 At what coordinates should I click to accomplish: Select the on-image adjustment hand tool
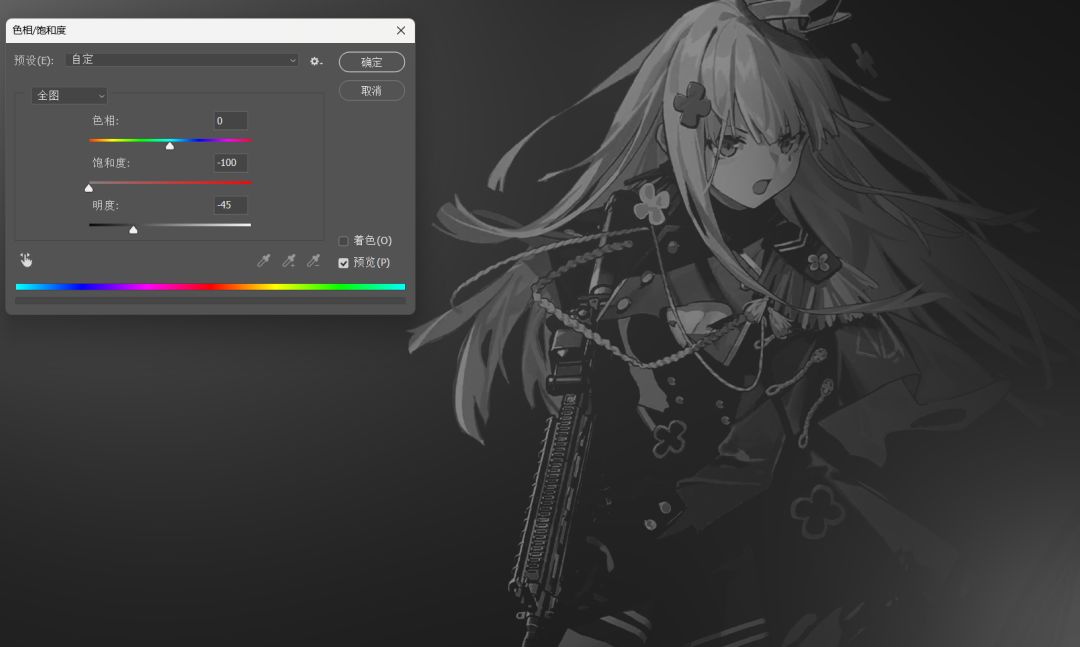(x=26, y=260)
